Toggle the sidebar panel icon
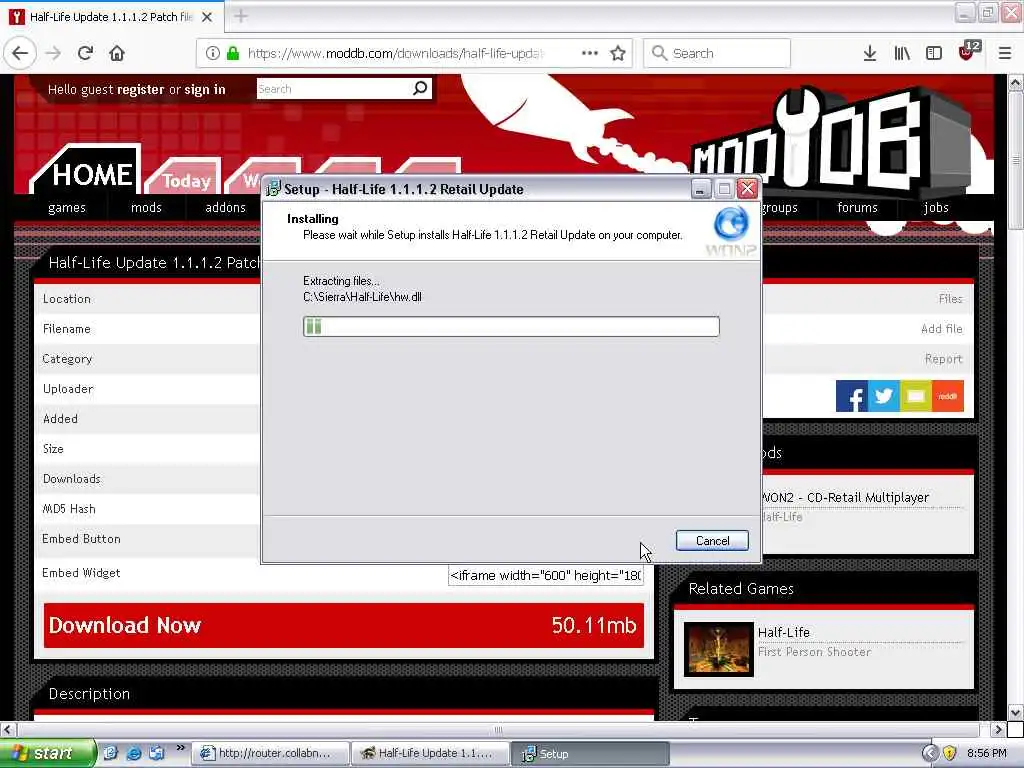 point(934,53)
